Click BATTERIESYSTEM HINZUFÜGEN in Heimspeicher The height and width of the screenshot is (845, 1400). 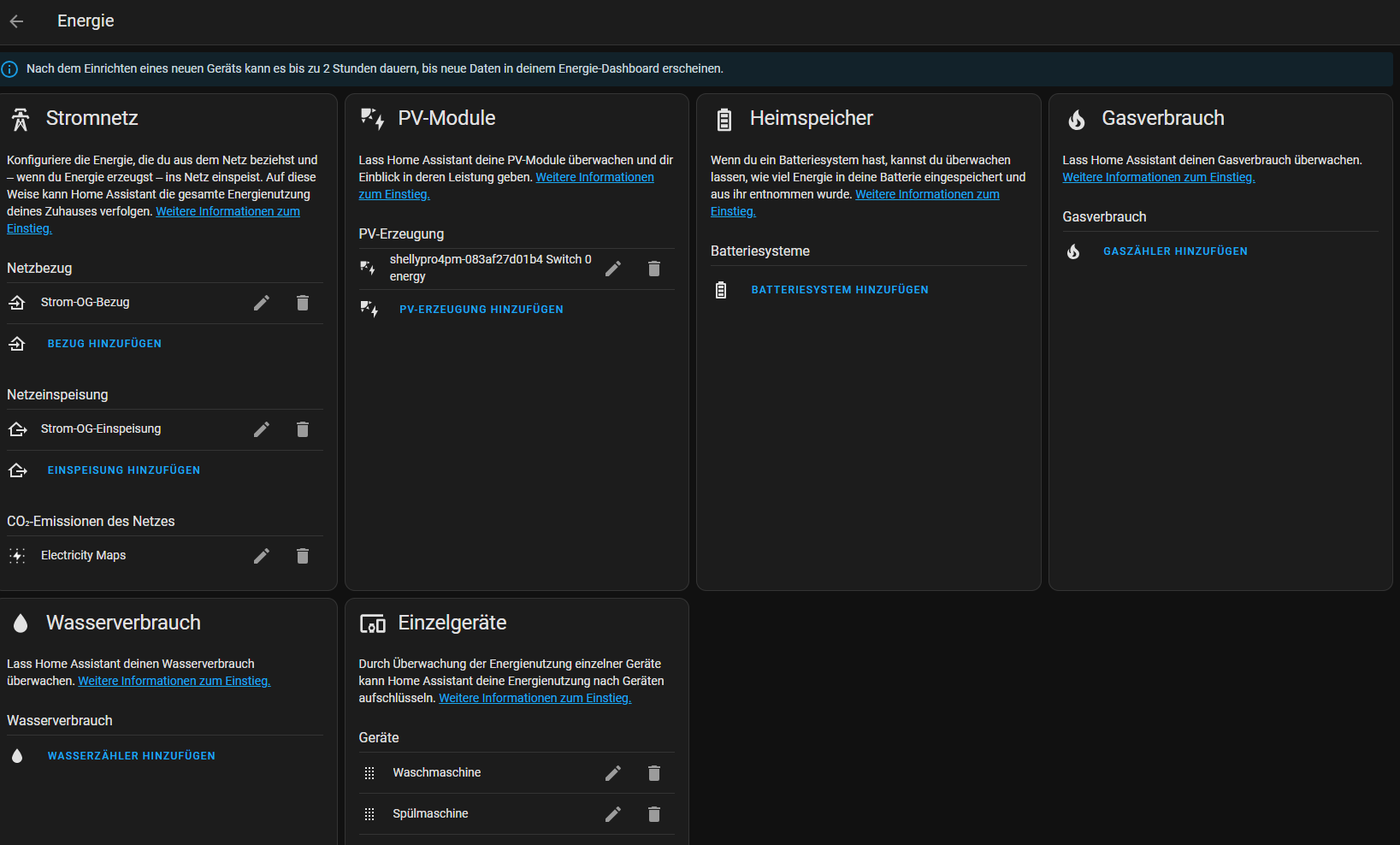840,289
